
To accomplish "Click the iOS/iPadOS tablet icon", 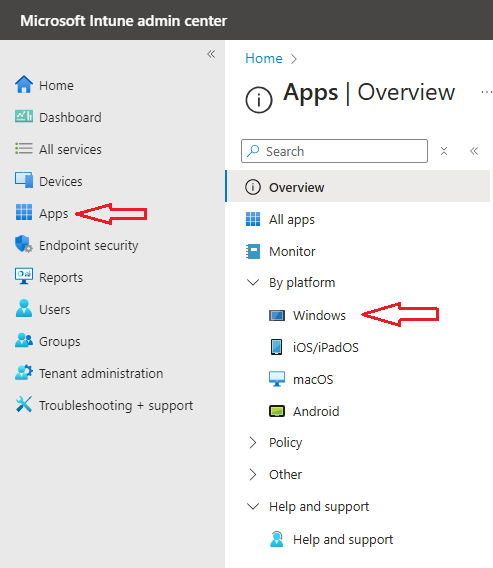I will point(276,347).
